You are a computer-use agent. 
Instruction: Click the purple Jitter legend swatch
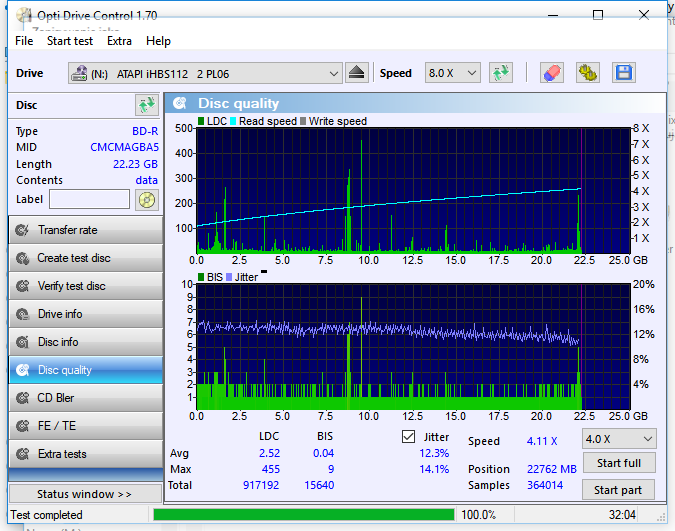click(229, 277)
